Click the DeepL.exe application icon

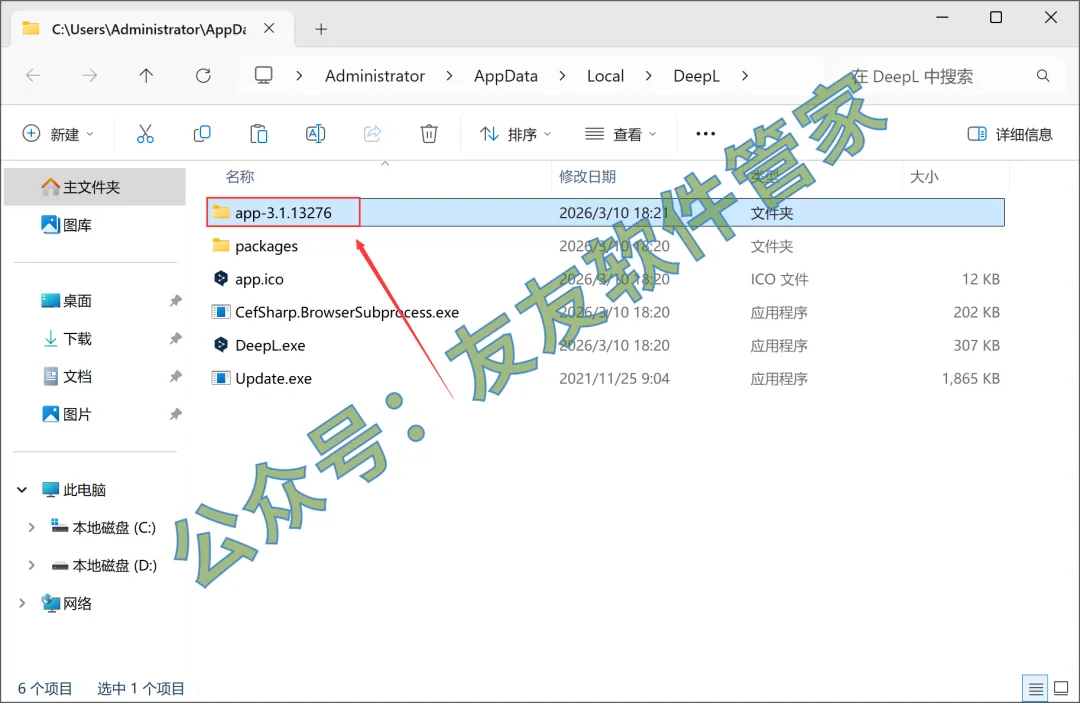[x=220, y=344]
